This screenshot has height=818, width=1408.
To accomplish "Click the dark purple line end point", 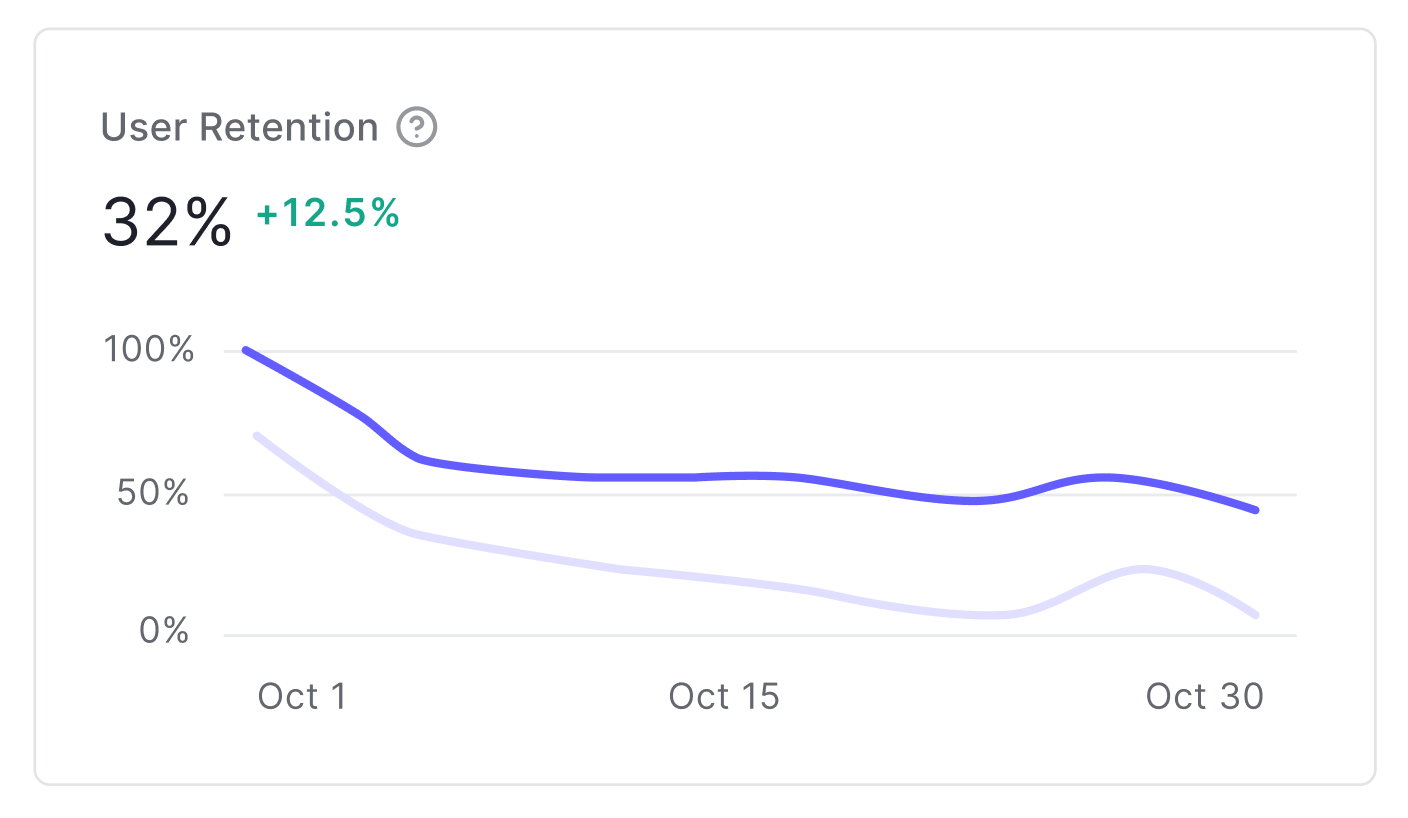I will (x=1255, y=510).
